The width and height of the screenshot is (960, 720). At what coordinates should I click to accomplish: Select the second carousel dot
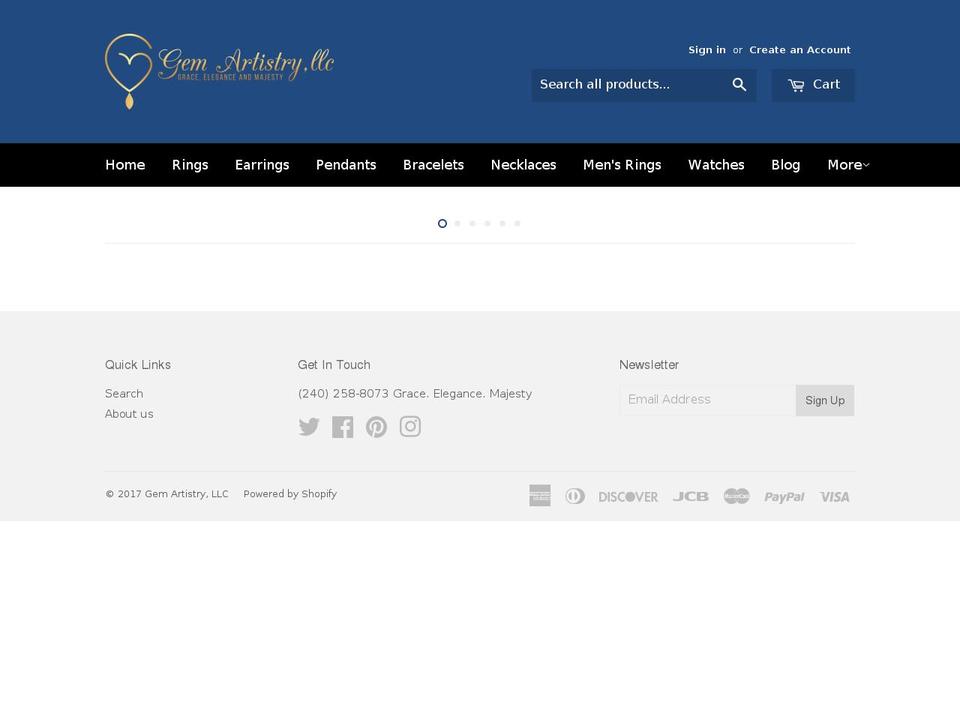click(x=457, y=223)
